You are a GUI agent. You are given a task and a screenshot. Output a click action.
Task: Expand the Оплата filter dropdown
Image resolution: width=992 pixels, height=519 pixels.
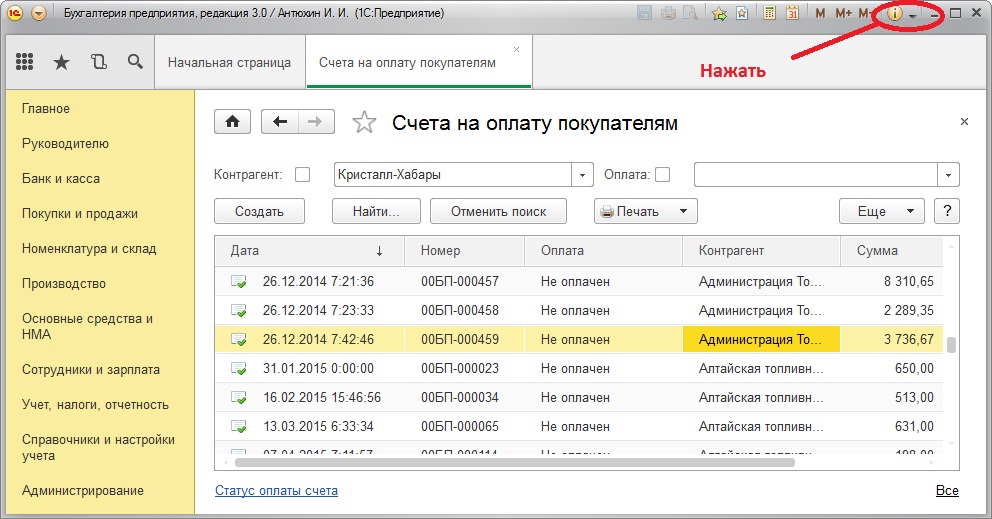click(x=948, y=175)
